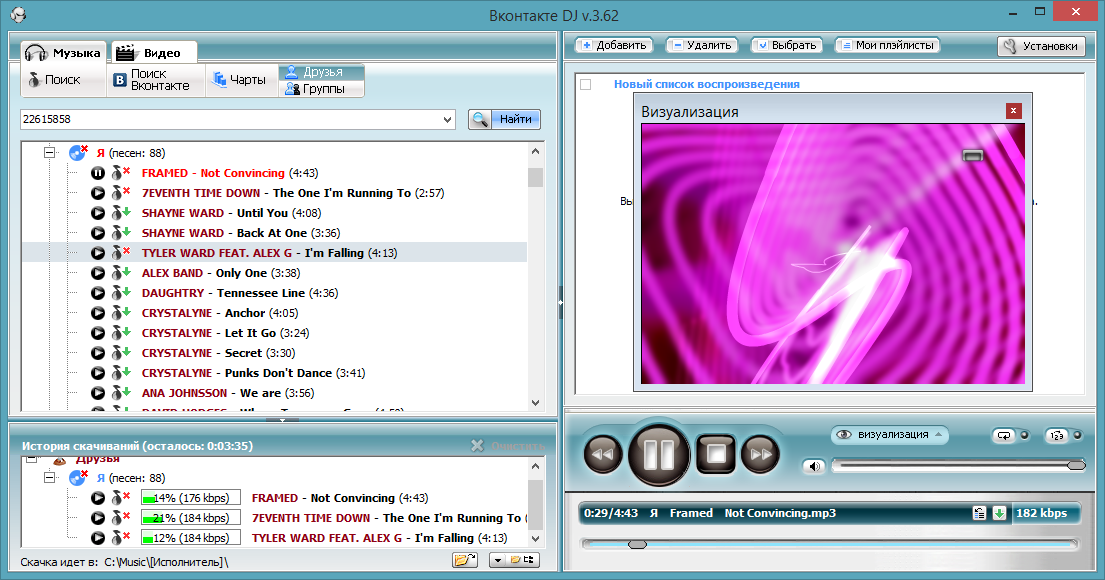Play TYLER WARD track in download history
Viewport: 1105px width, 580px height.
pos(98,538)
